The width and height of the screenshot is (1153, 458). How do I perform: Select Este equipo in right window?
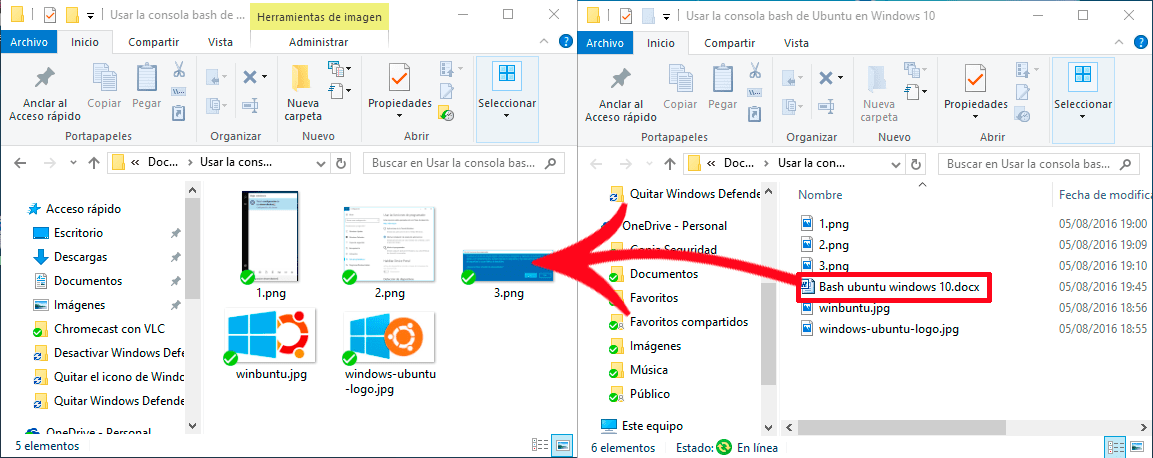coord(642,426)
